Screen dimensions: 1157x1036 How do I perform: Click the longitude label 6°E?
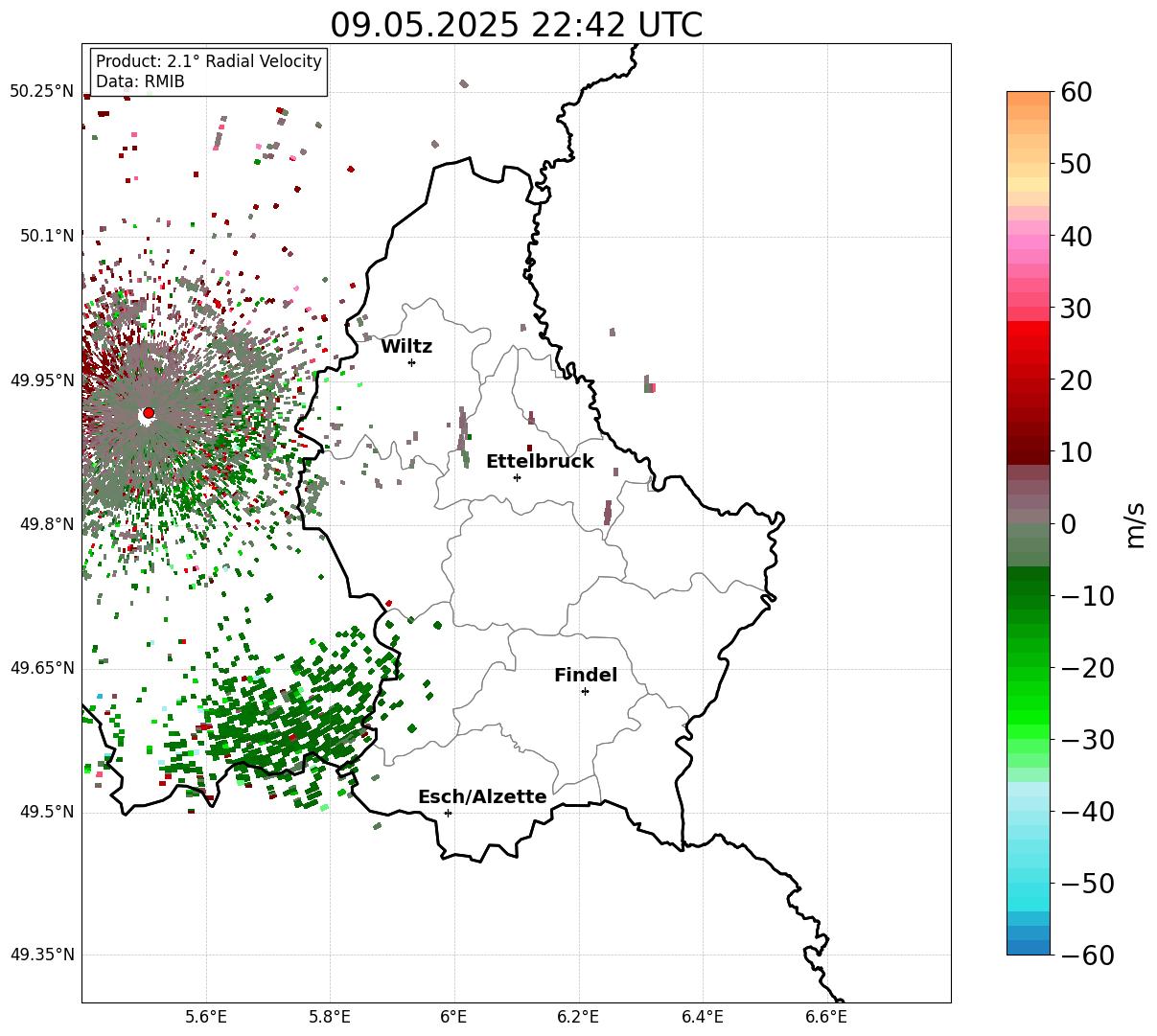[x=454, y=1017]
